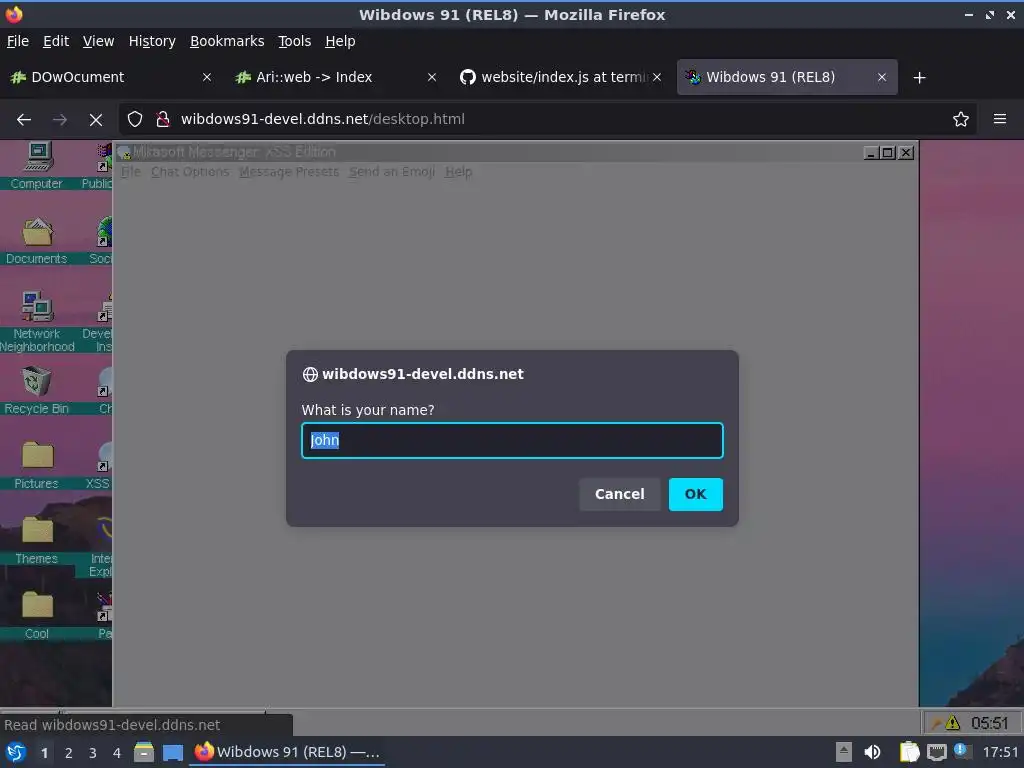Close the Wibdows 91 (REL8) tab
Screen dimensions: 1024x768
tap(882, 77)
